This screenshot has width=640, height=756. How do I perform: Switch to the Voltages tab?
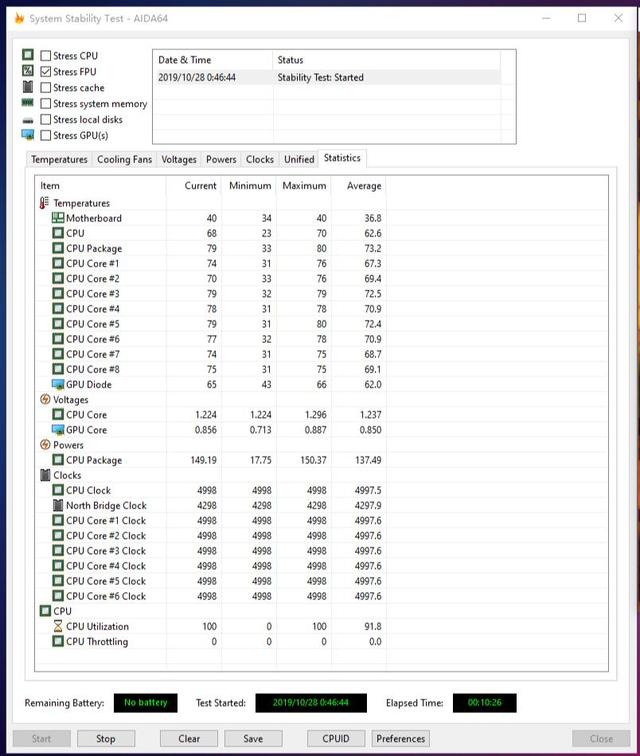click(179, 159)
